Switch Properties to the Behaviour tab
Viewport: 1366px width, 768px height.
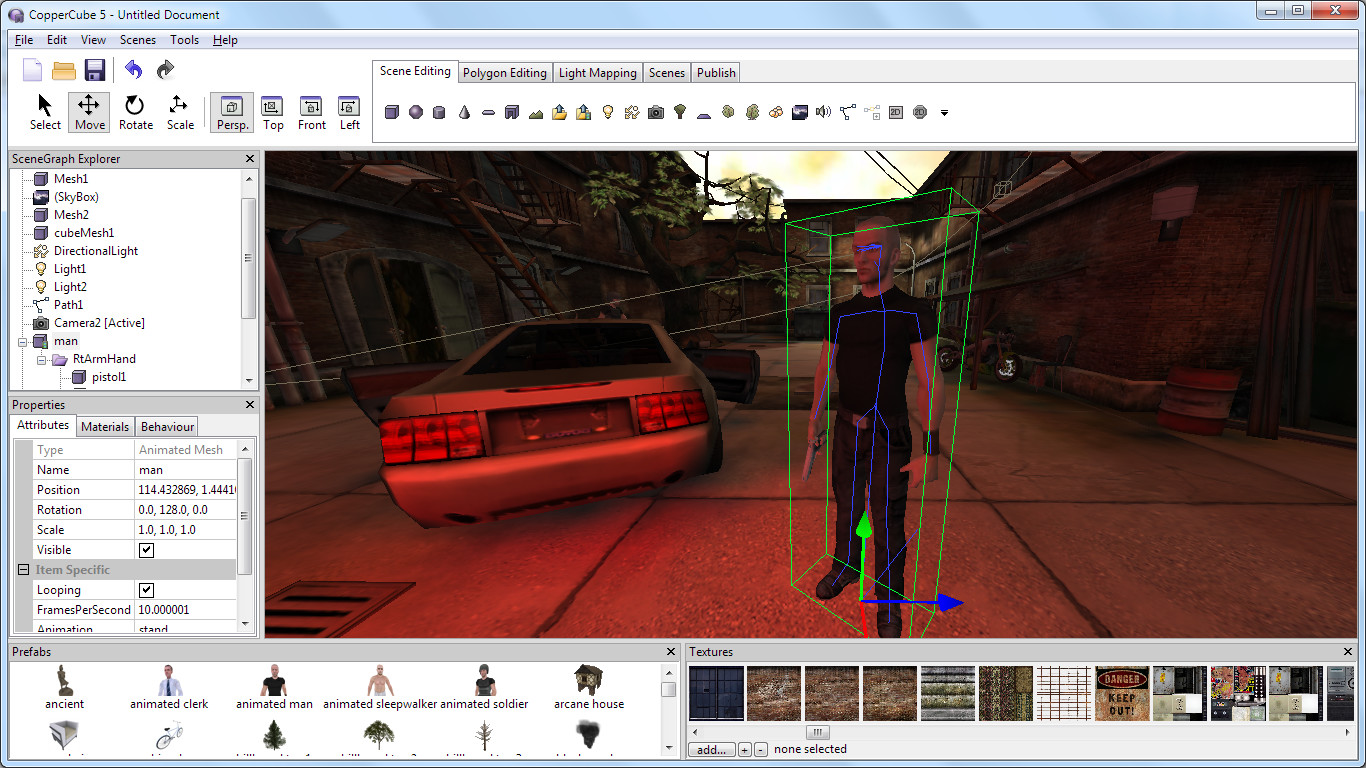point(166,426)
